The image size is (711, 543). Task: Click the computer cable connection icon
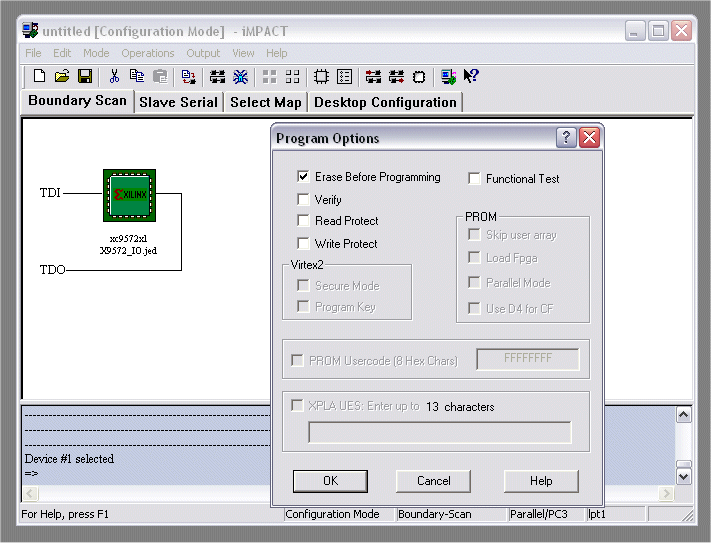[x=448, y=77]
